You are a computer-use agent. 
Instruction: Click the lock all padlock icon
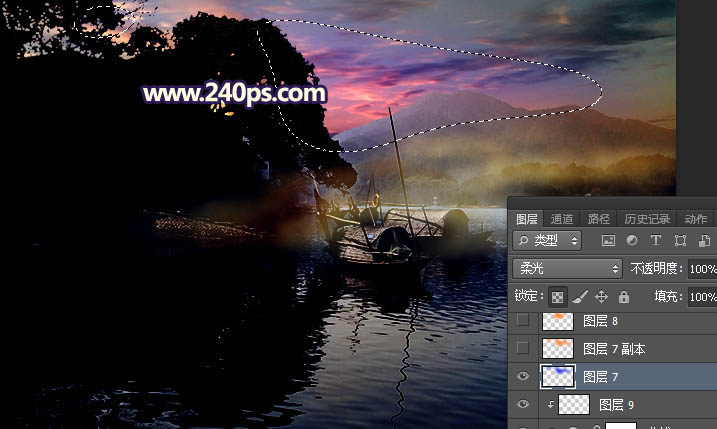623,297
